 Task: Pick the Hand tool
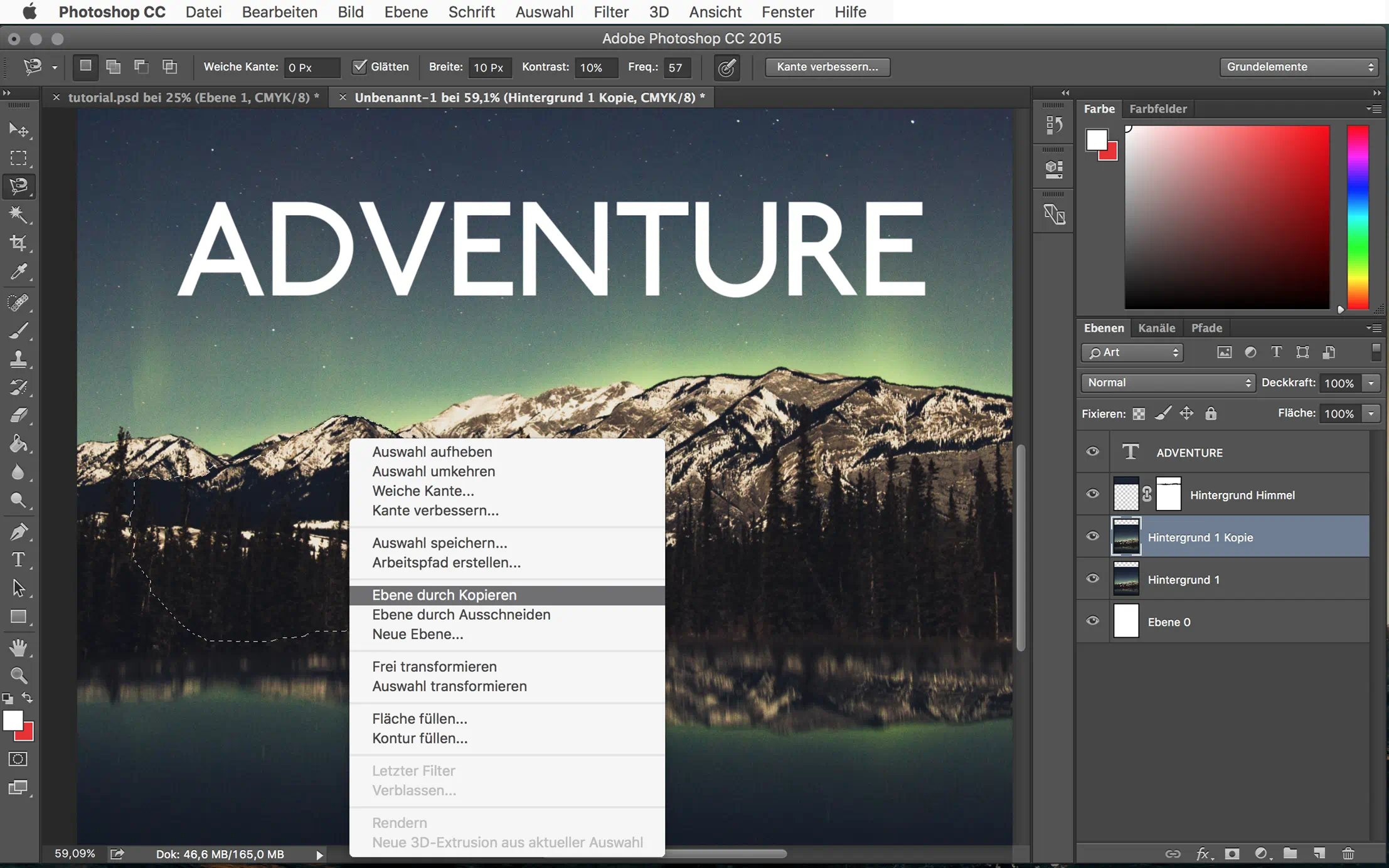[19, 647]
